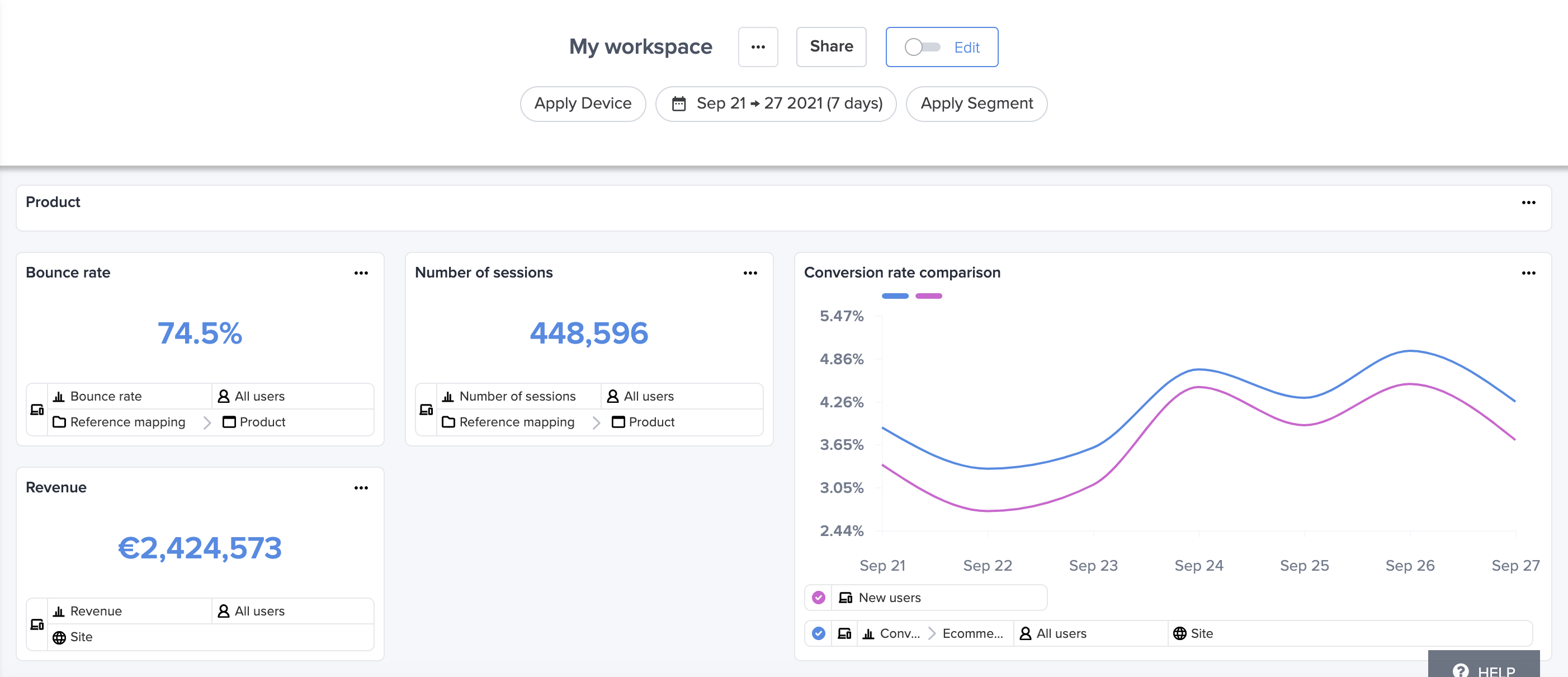Viewport: 1568px width, 677px height.
Task: Disable the New users series checkmark
Action: click(819, 597)
